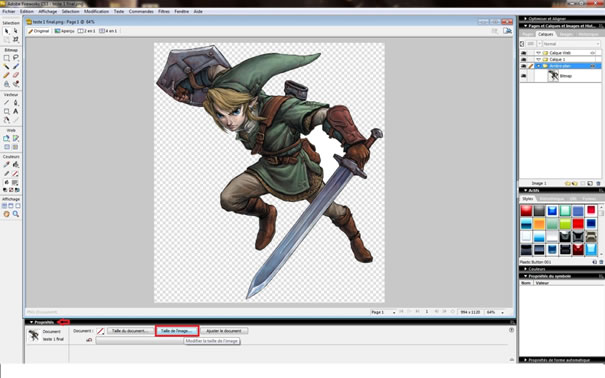The width and height of the screenshot is (605, 378).
Task: Select the Paint Bucket tool
Action: tap(15, 165)
